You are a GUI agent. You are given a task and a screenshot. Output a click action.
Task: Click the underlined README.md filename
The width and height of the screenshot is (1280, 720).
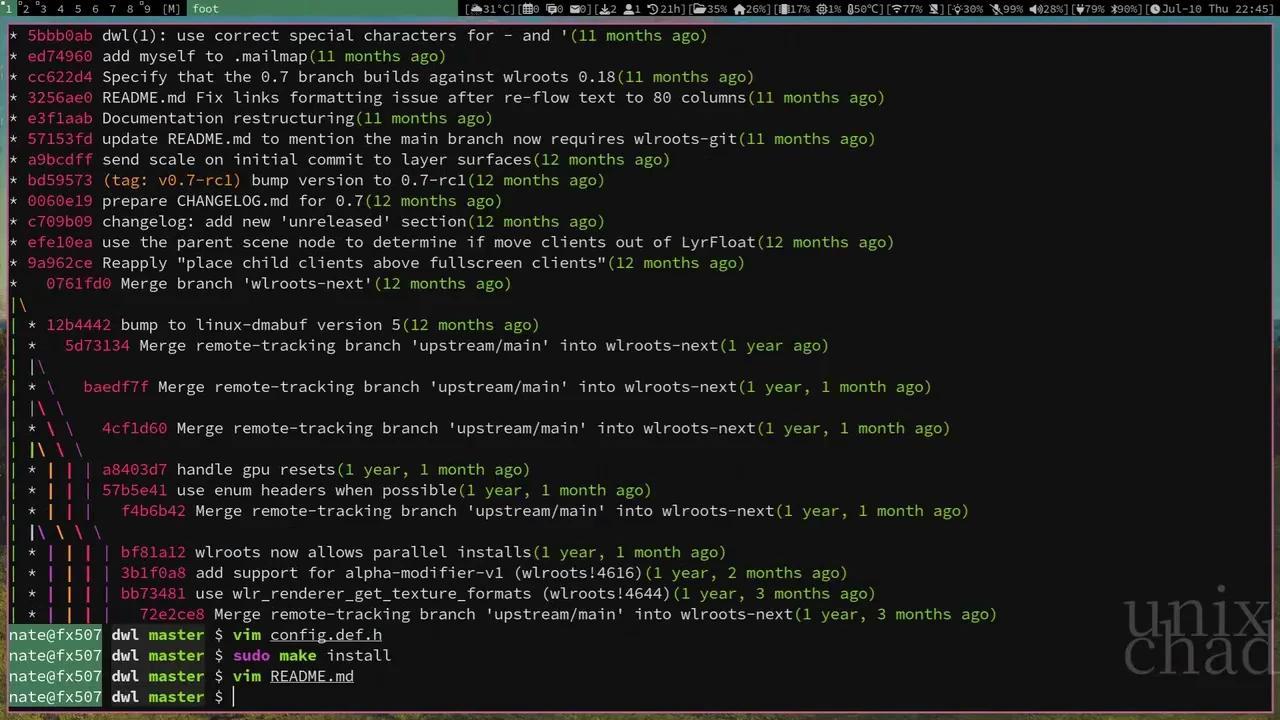coord(312,677)
